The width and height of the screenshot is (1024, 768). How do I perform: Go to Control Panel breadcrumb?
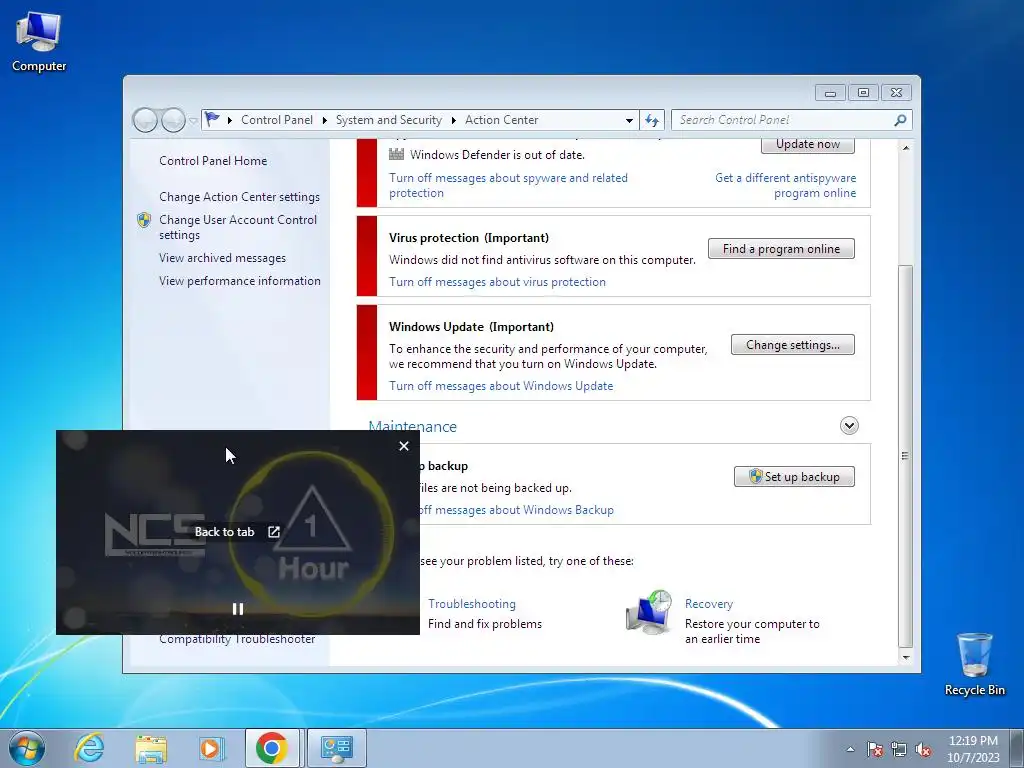point(277,120)
